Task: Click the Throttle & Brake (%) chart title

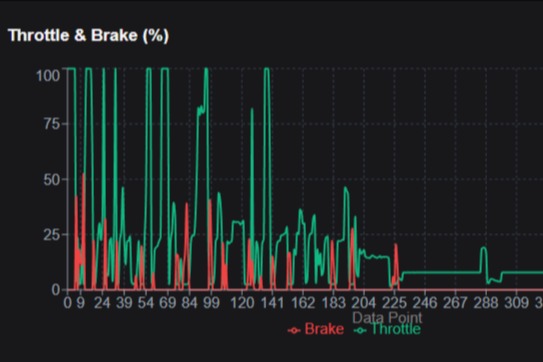Action: pos(88,36)
